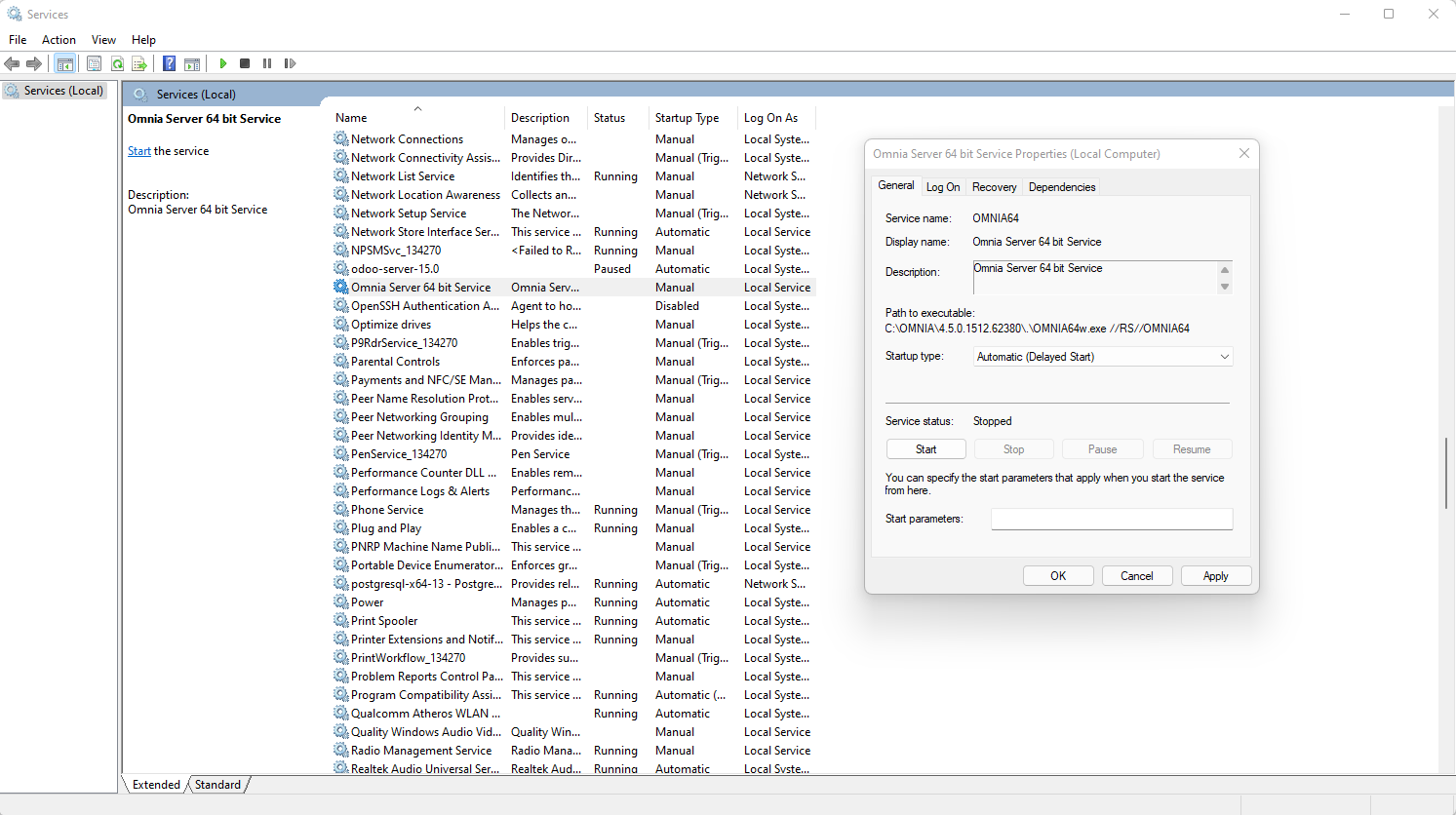Open the blue Help icon

point(169,63)
